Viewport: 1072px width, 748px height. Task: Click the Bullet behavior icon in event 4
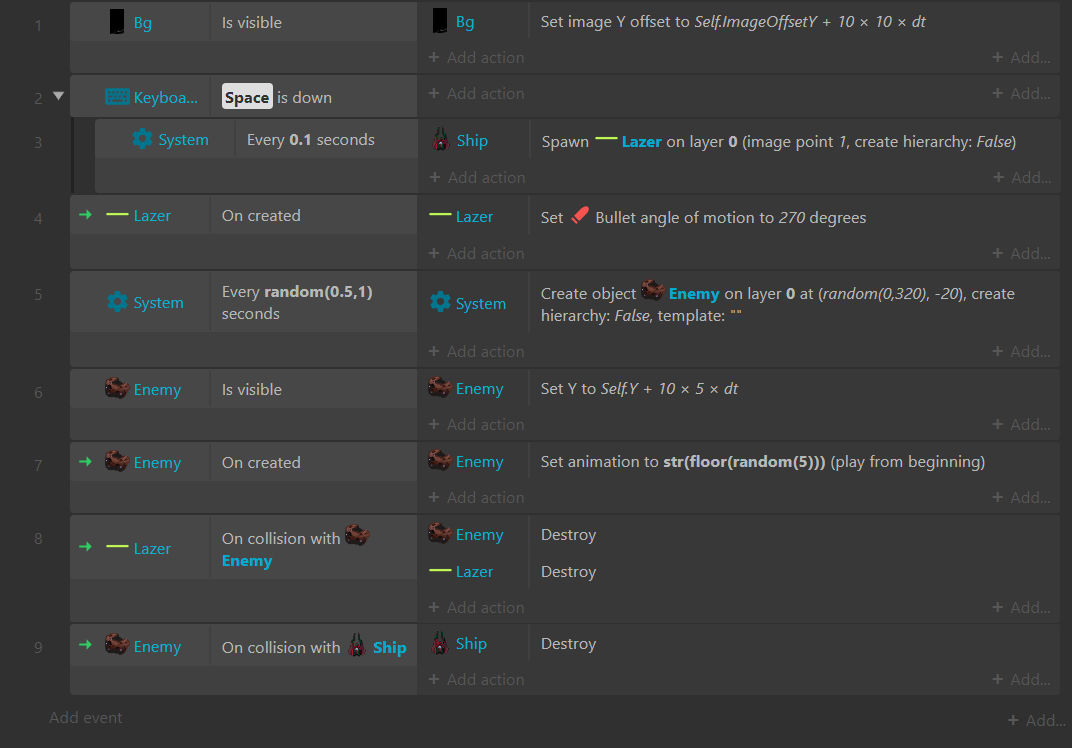pos(580,215)
